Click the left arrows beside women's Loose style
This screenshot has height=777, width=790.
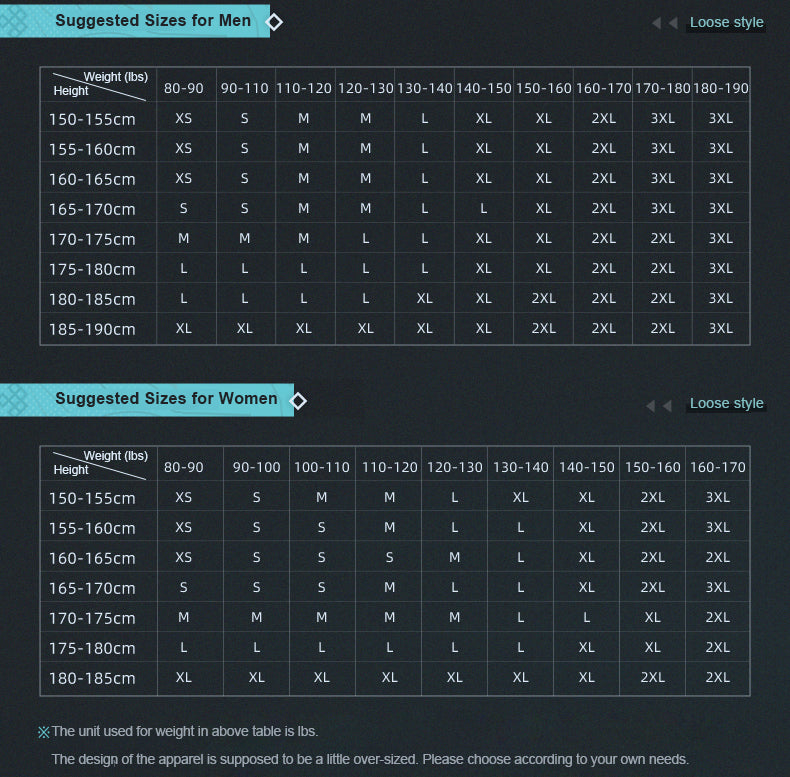point(658,405)
